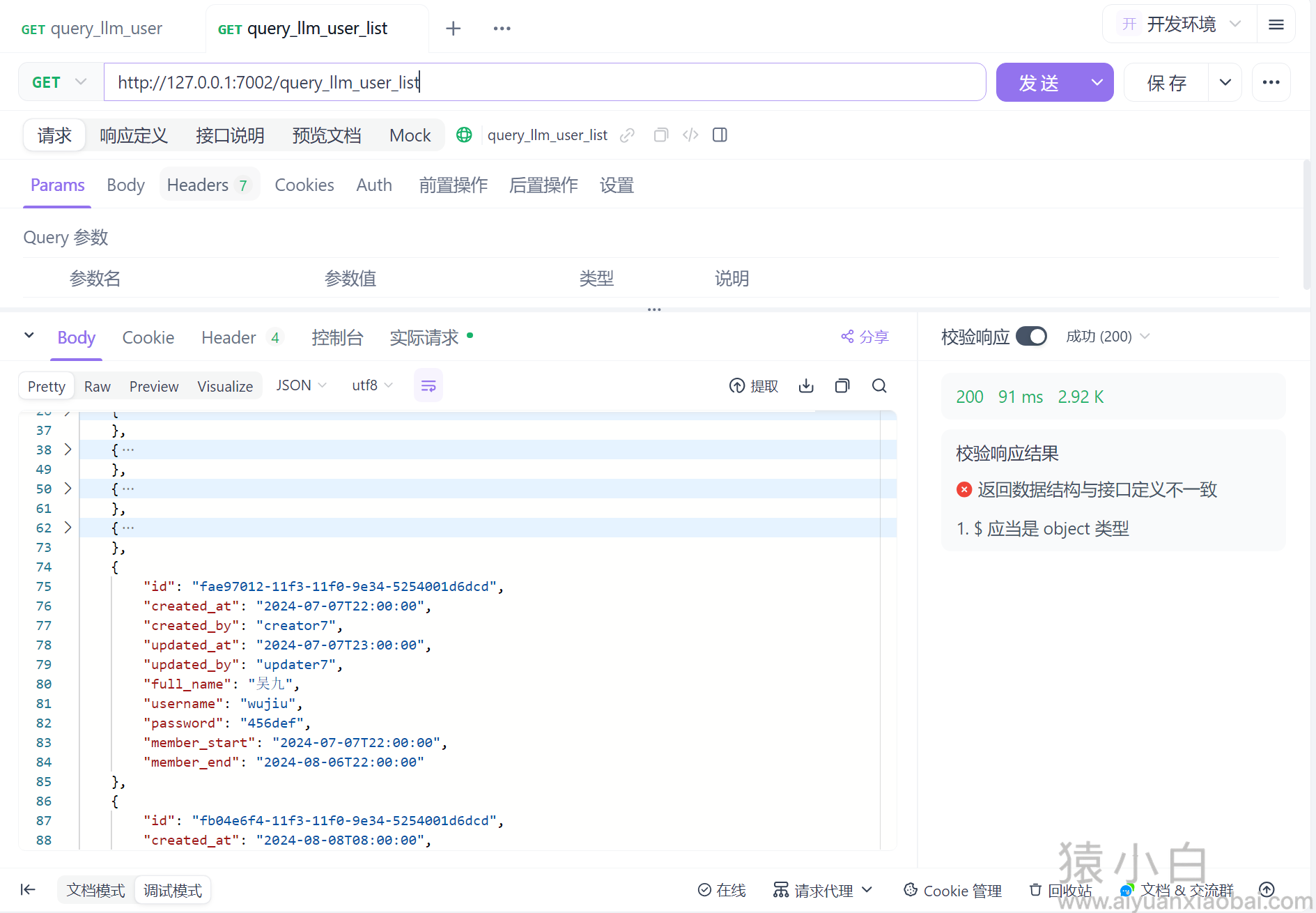Switch to 调试模式
The height and width of the screenshot is (913, 1316).
point(173,890)
